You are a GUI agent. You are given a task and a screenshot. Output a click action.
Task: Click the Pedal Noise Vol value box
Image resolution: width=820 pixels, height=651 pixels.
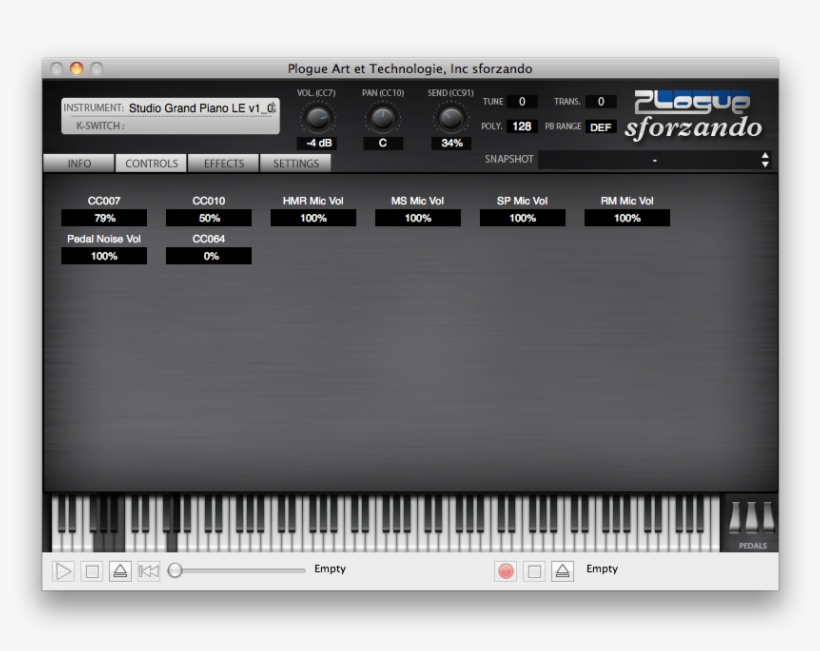(104, 256)
